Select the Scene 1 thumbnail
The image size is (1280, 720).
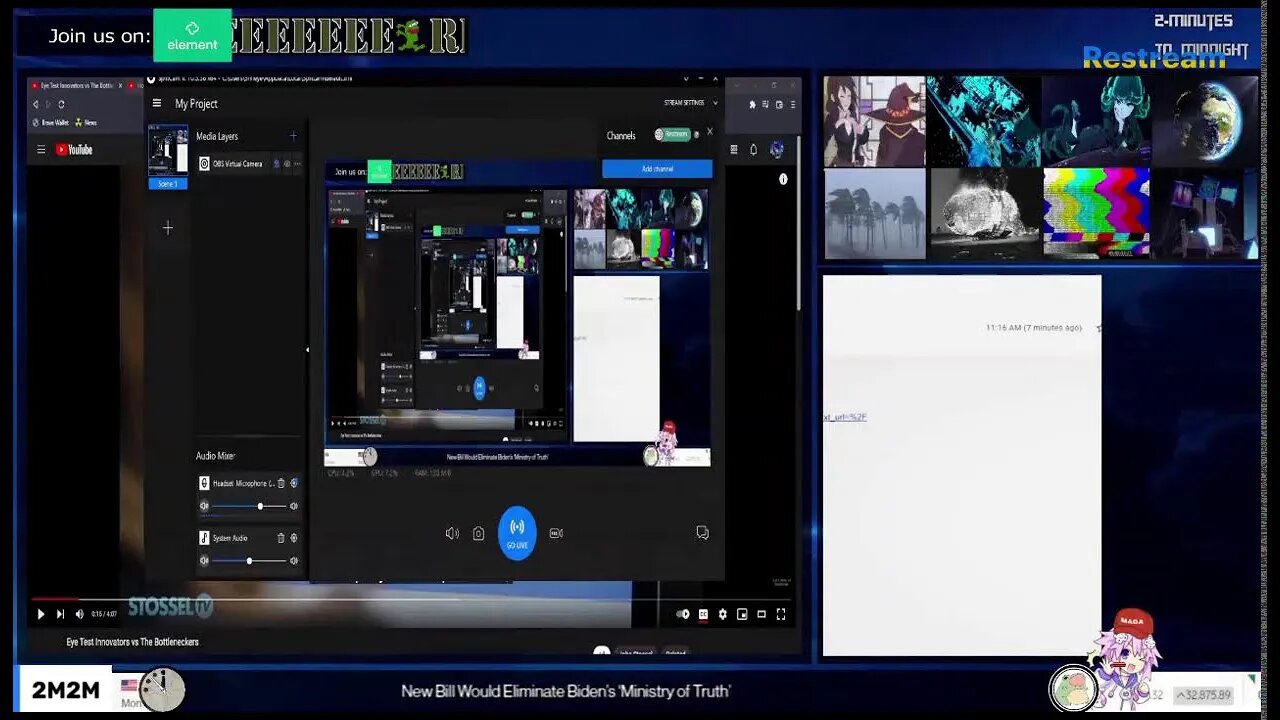[x=168, y=152]
